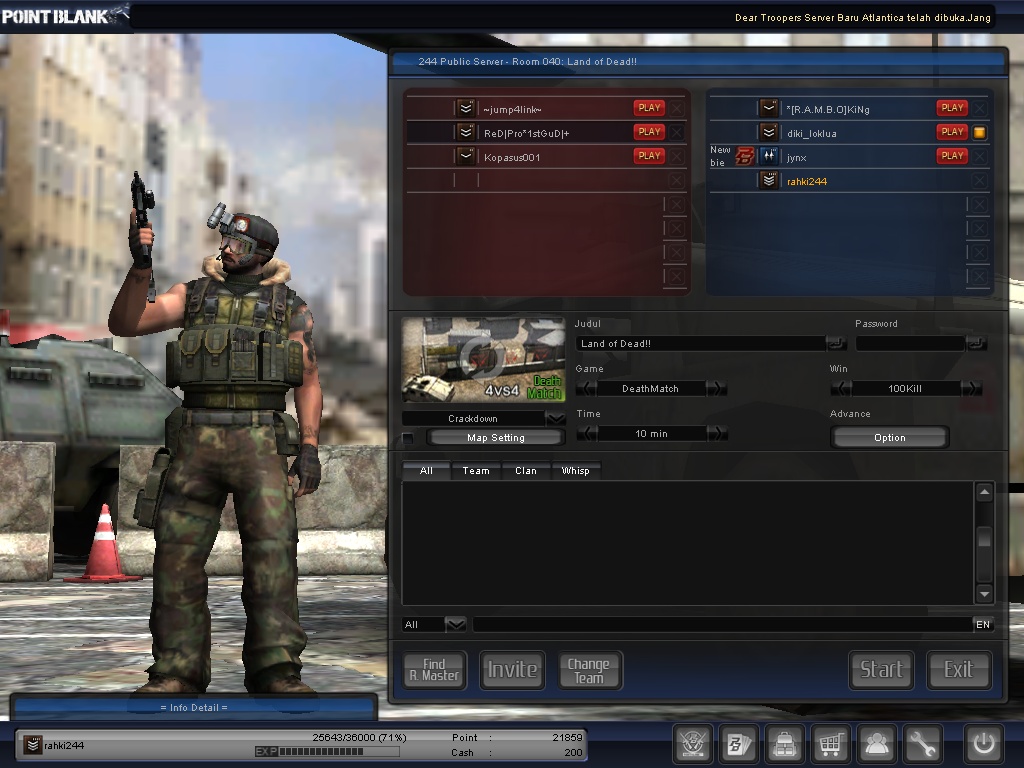The width and height of the screenshot is (1024, 768).
Task: Open the Advance Option button
Action: tap(889, 438)
